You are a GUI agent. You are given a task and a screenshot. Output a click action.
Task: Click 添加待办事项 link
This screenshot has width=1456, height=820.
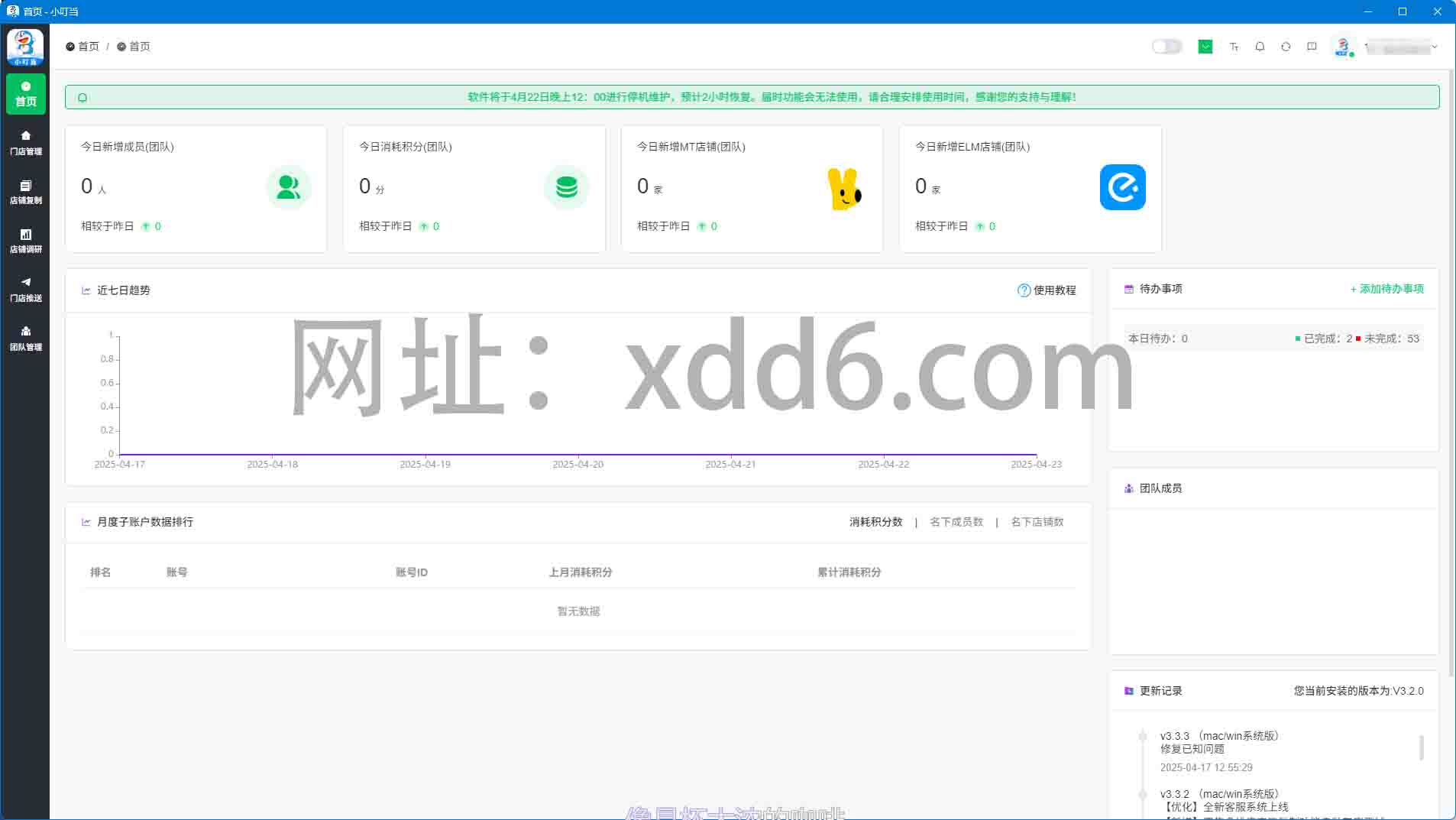click(1386, 289)
